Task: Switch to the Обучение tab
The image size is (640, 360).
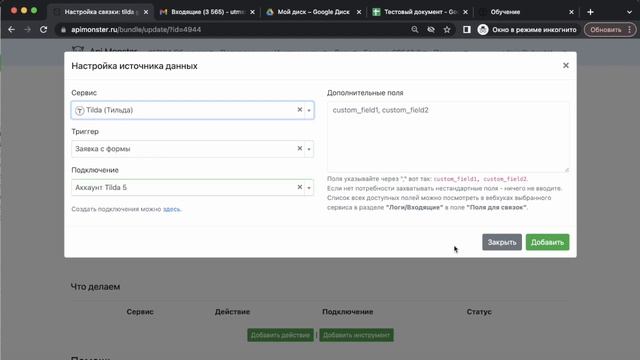Action: pyautogui.click(x=527, y=12)
